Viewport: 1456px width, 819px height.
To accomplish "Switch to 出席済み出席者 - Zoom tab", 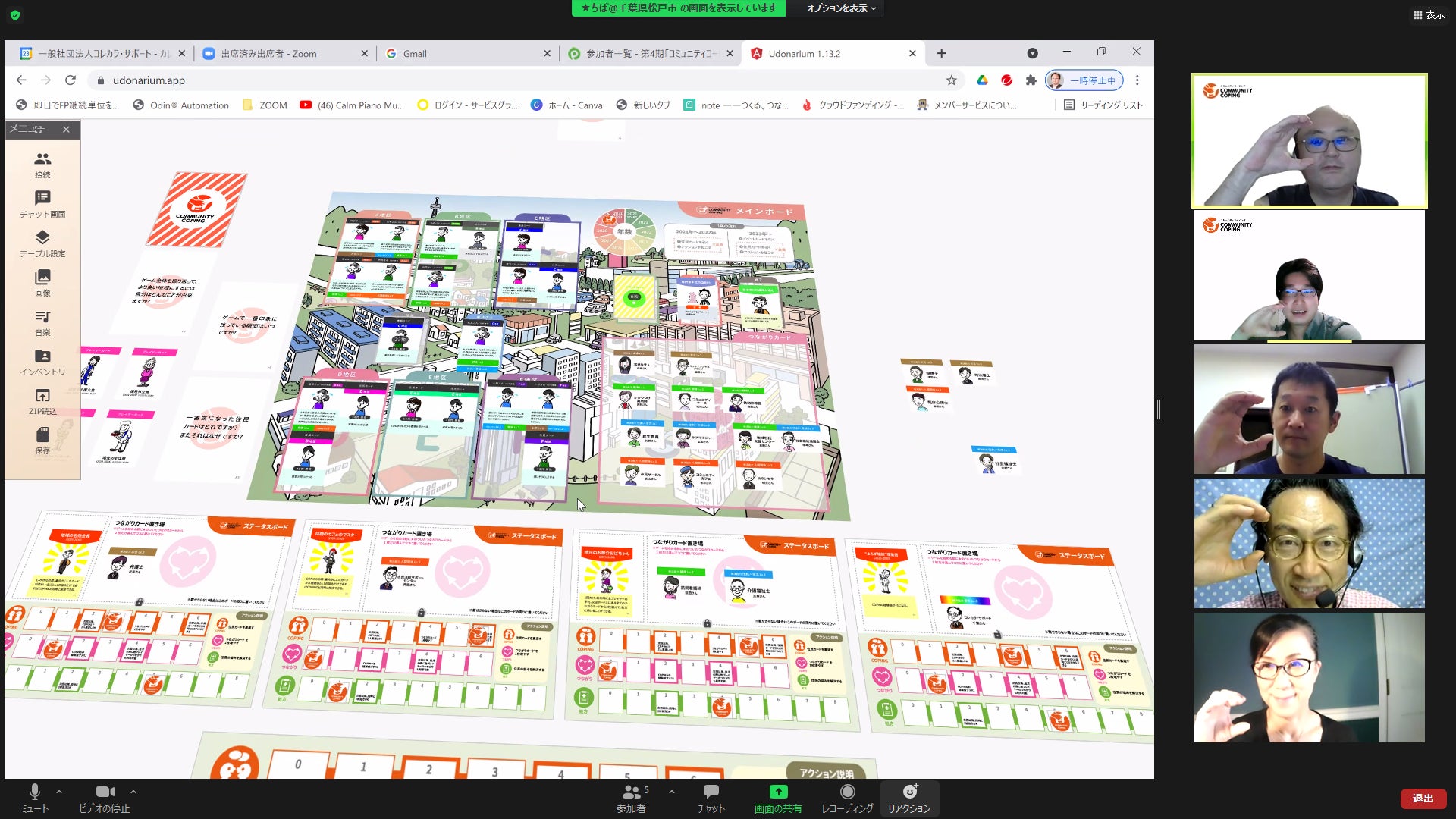I will click(x=268, y=54).
